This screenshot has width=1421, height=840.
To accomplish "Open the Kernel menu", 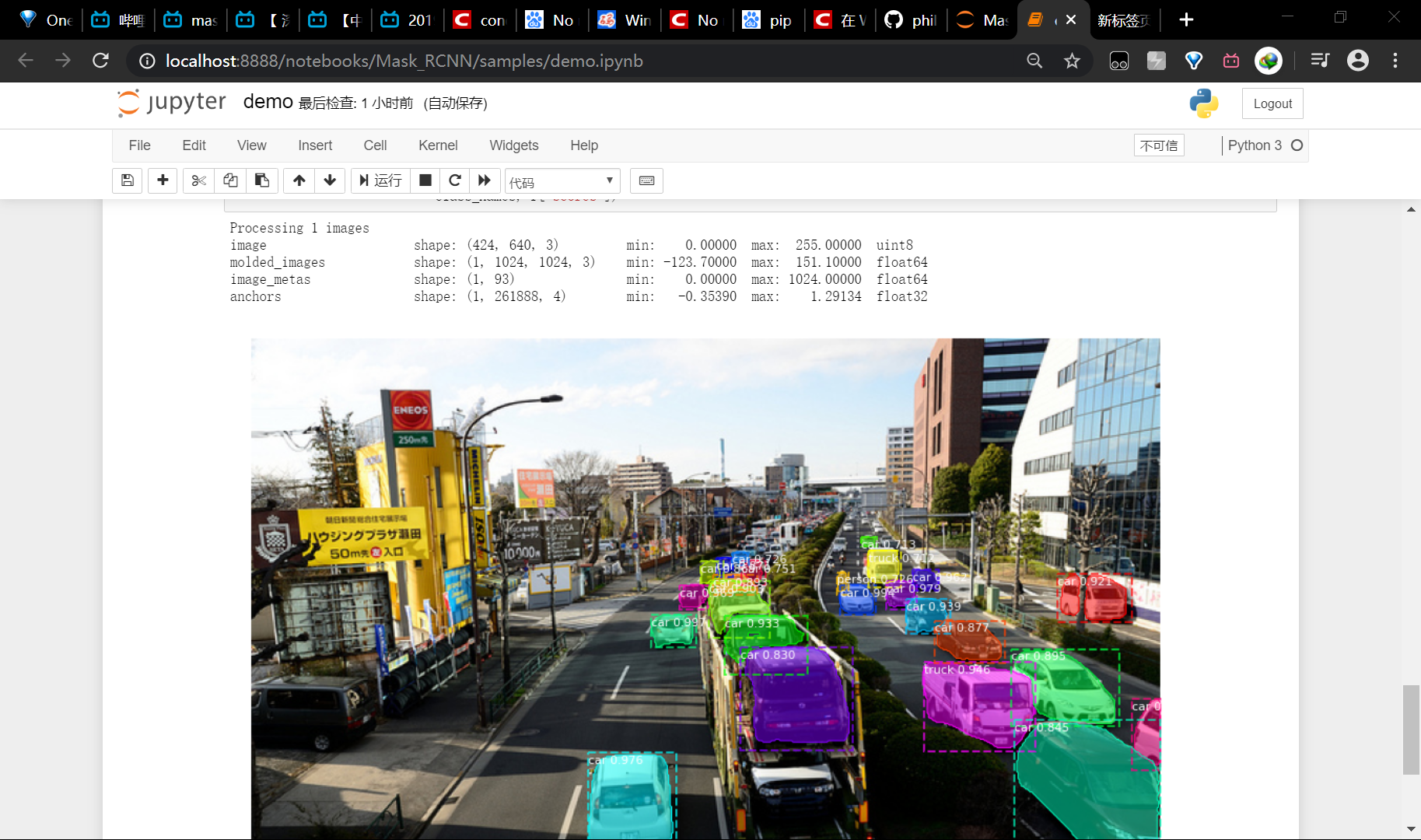I will pyautogui.click(x=438, y=145).
